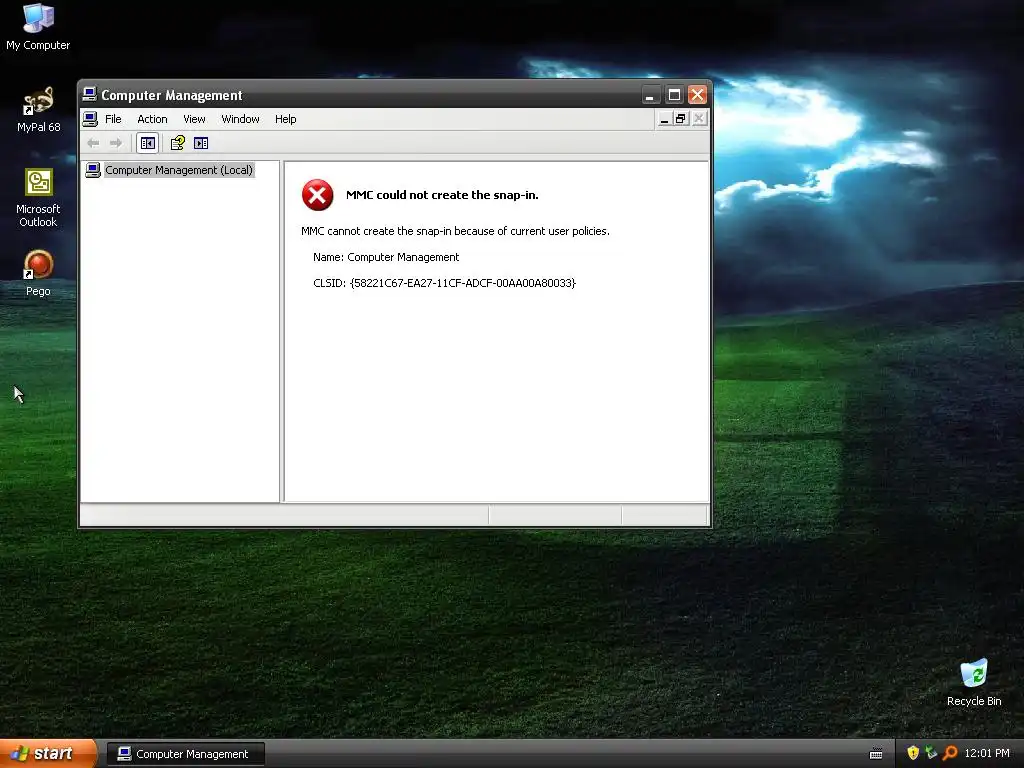This screenshot has width=1024, height=768.
Task: Open the Action menu
Action: (152, 119)
